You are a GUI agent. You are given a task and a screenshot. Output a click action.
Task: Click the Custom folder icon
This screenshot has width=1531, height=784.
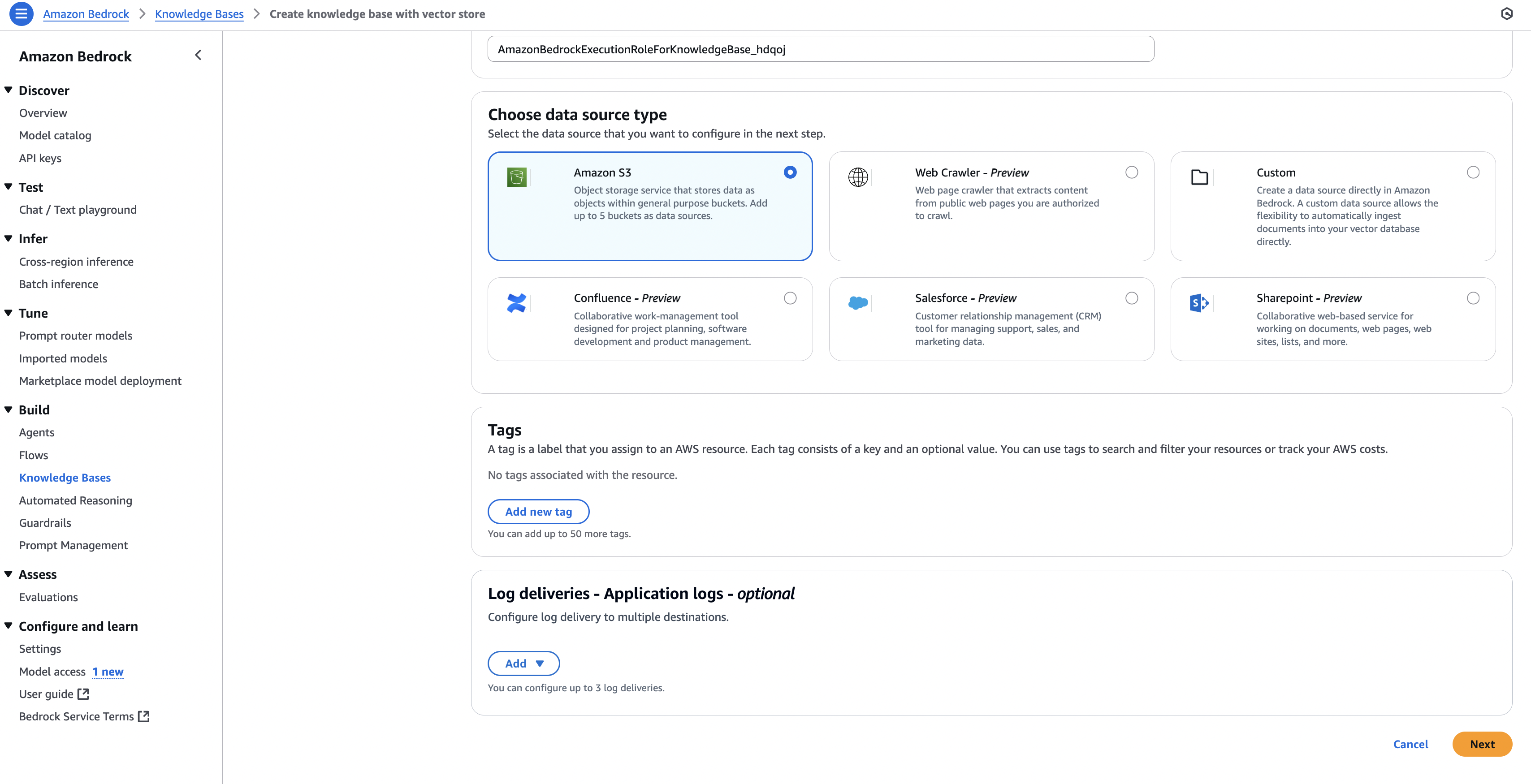1199,177
